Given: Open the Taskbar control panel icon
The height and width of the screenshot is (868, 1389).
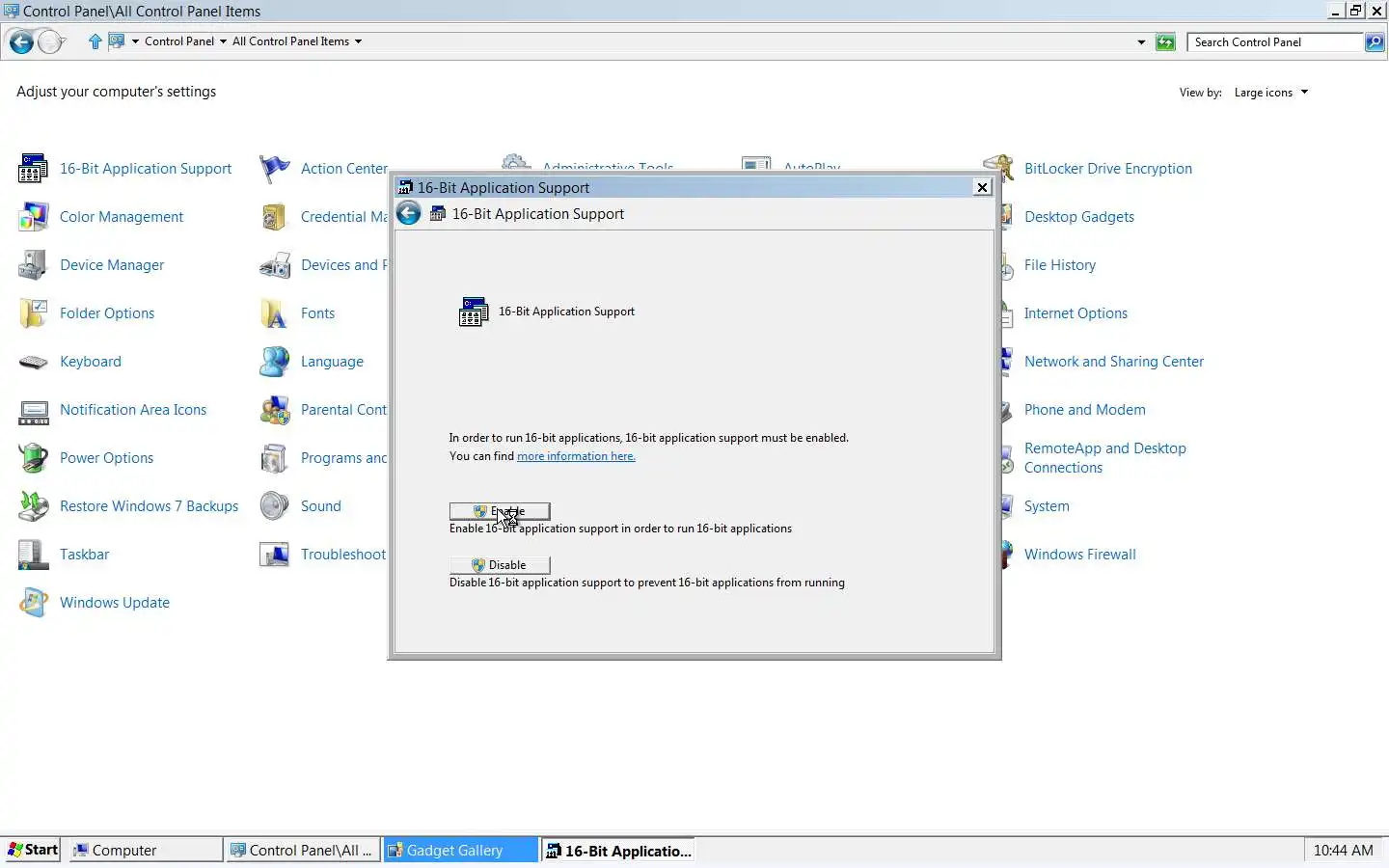Looking at the screenshot, I should point(33,555).
